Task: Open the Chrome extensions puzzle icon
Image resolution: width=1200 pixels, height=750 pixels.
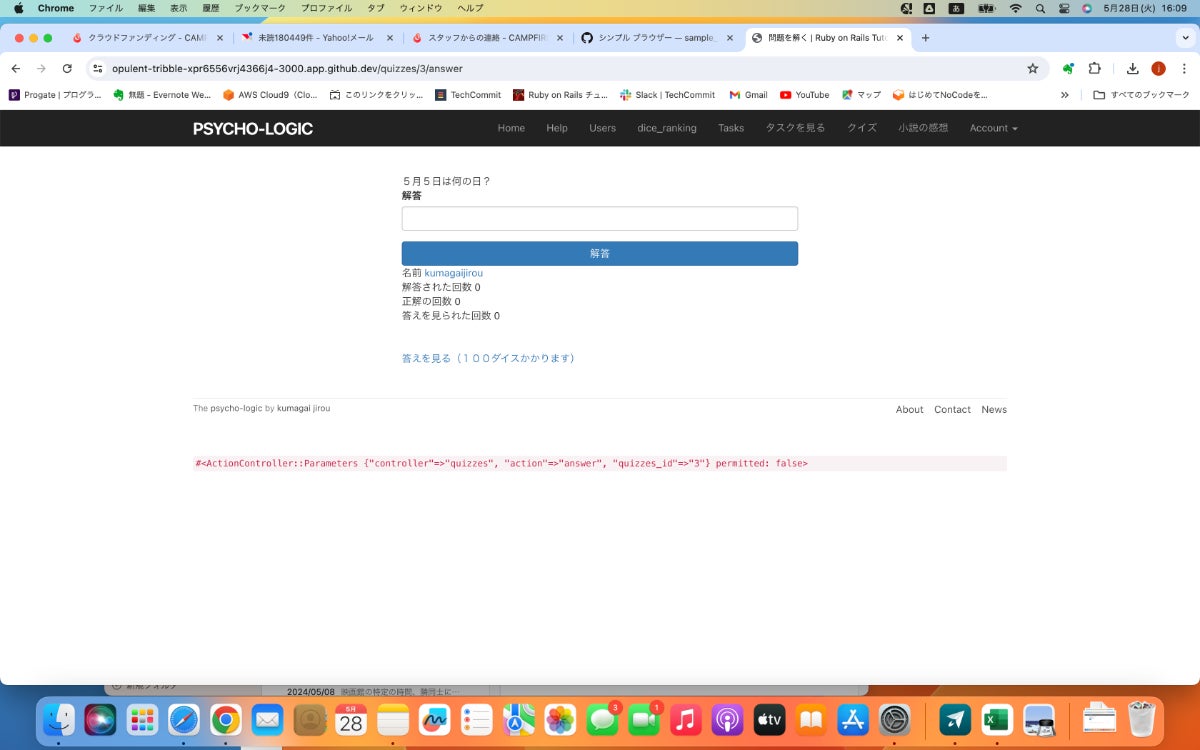Action: point(1094,68)
